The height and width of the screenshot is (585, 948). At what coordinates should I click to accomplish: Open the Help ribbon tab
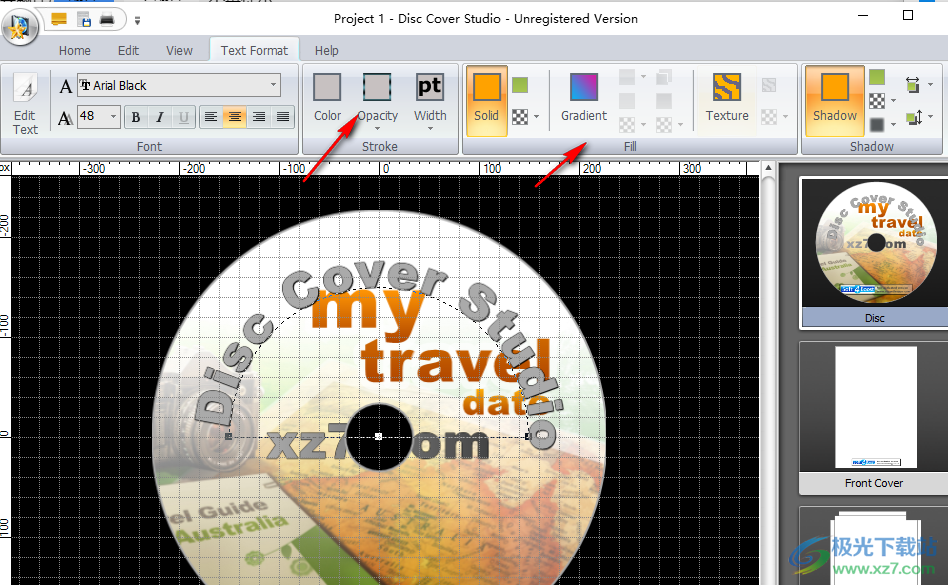326,51
